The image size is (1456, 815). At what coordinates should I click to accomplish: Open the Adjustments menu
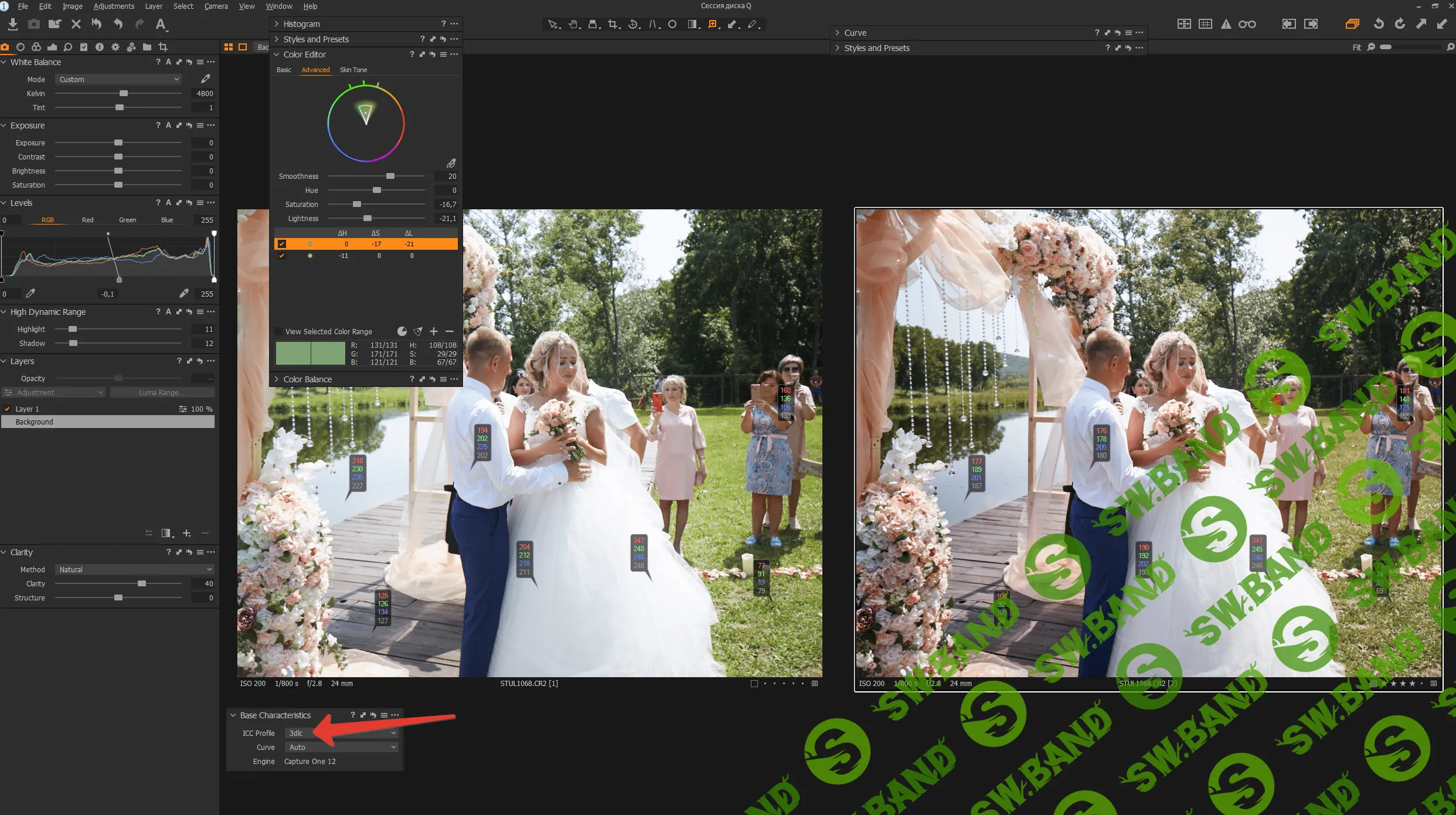click(x=114, y=6)
